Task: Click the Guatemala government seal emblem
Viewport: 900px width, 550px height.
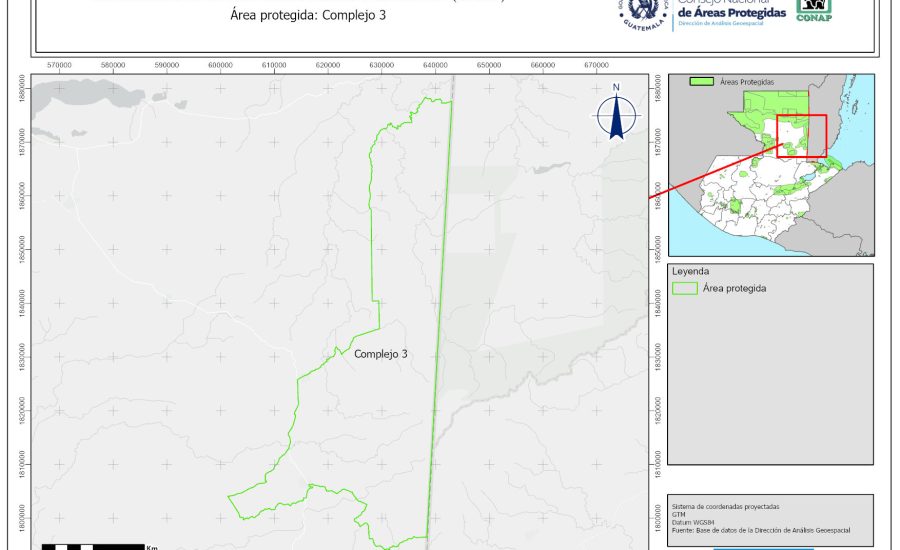Action: (643, 13)
